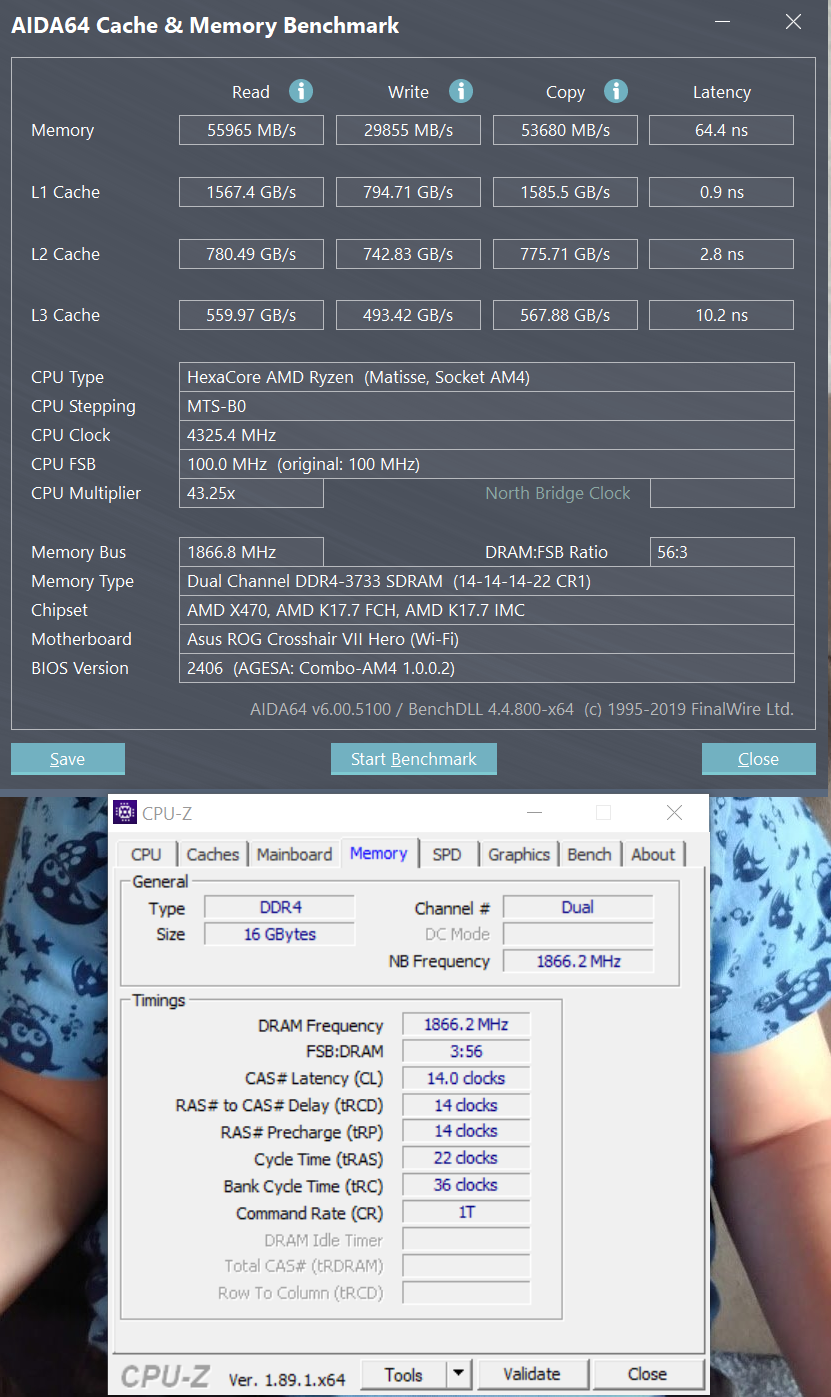The width and height of the screenshot is (831, 1397).
Task: Click the L3 Cache latency 10.2 ns value
Action: pyautogui.click(x=722, y=315)
